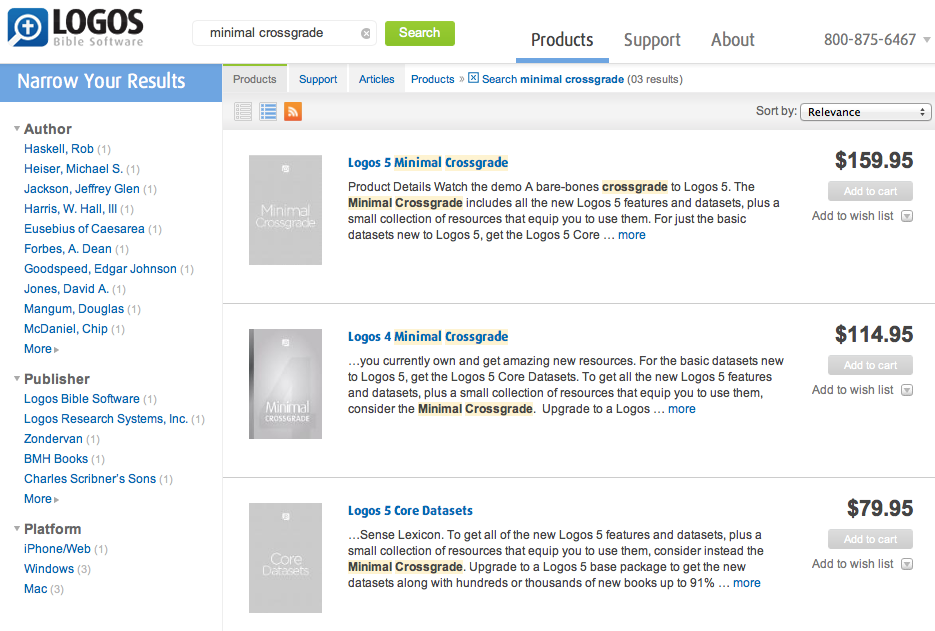Filter by author Jones, David A.

[66, 289]
